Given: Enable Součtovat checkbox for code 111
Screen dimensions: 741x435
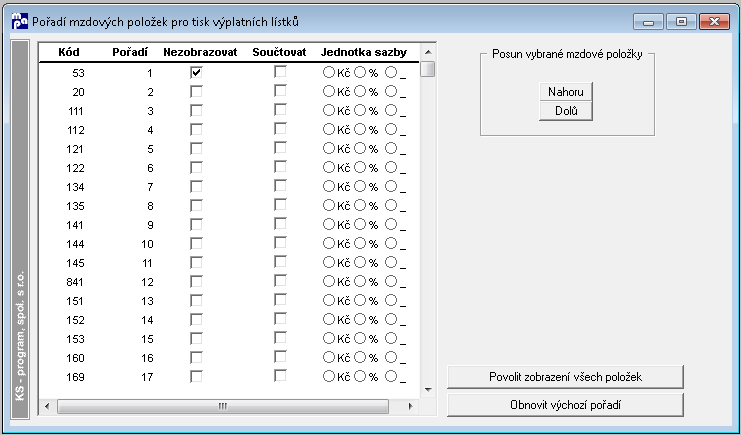Looking at the screenshot, I should 280,110.
